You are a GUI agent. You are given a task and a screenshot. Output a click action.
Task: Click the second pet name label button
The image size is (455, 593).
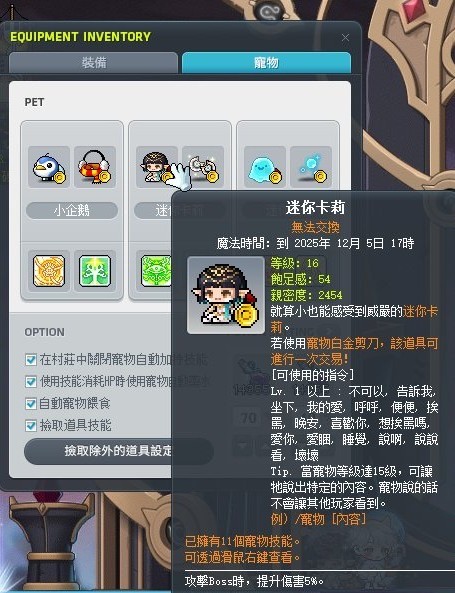153,210
